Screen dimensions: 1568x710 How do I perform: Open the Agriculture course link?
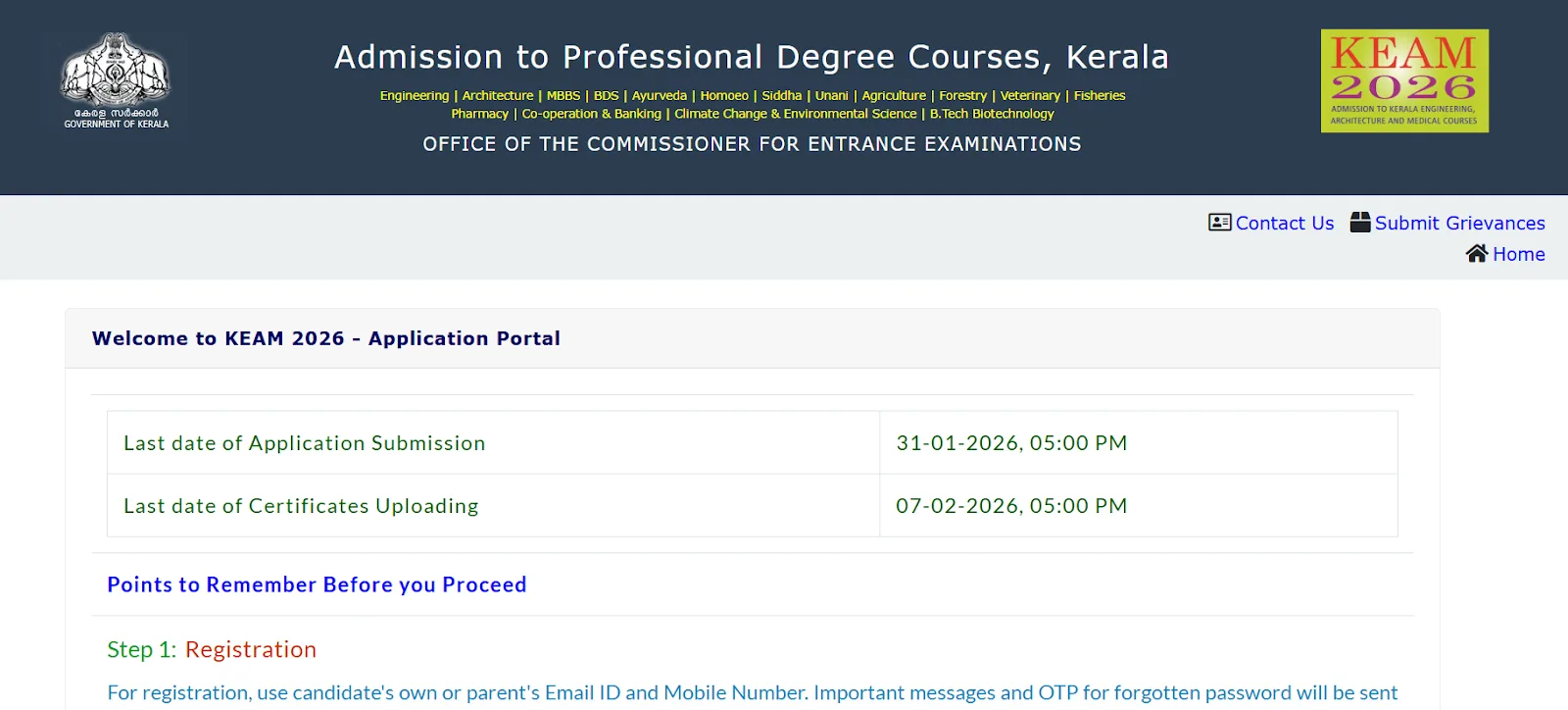894,95
